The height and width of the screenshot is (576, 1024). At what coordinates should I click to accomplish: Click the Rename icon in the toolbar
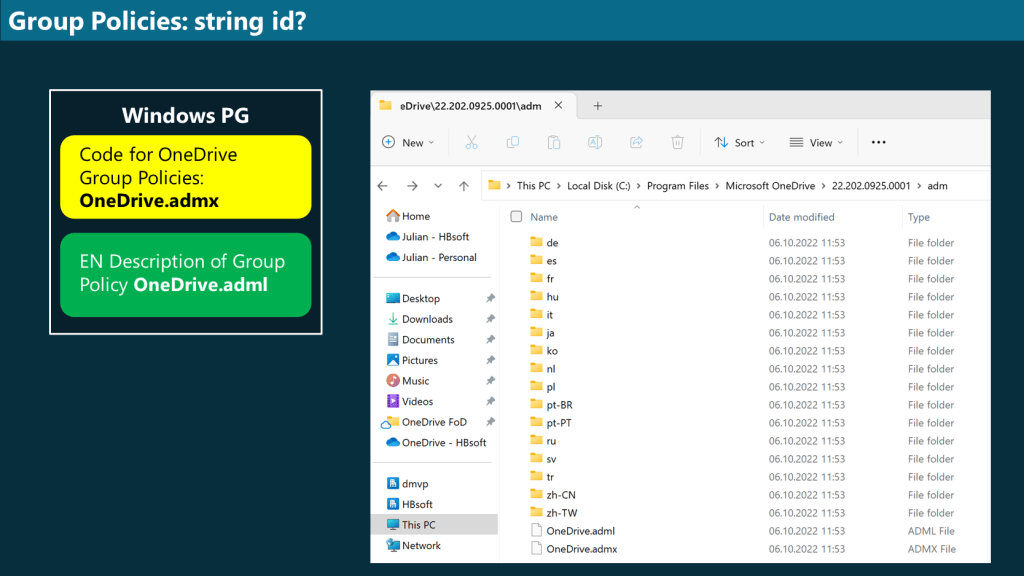[595, 143]
